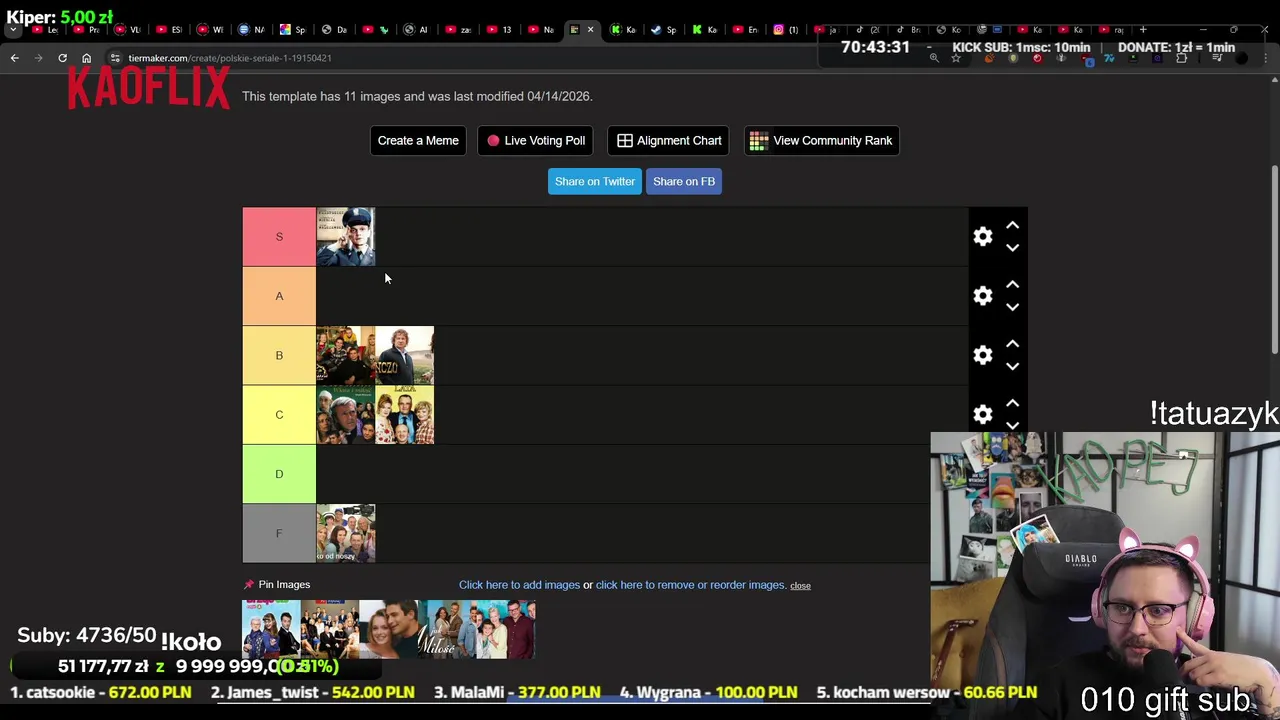Click the colorful grid icon on View Community Rank
The width and height of the screenshot is (1280, 720).
pos(759,141)
